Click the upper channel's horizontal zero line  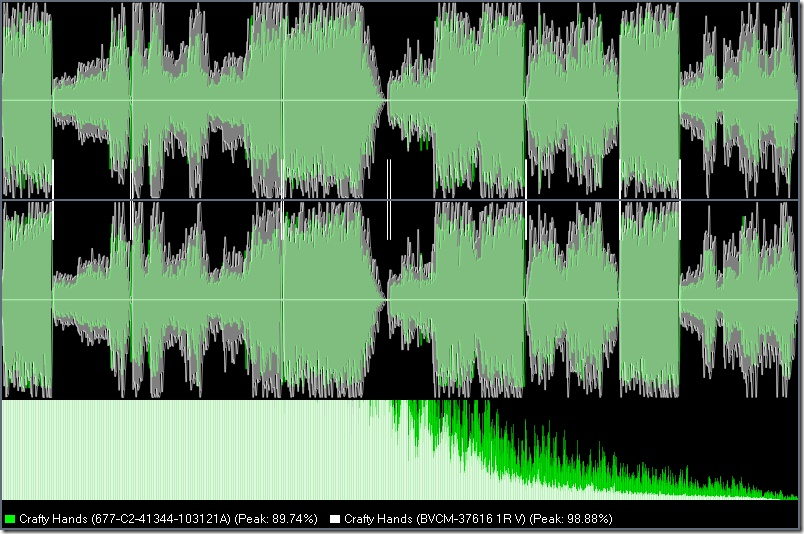click(400, 100)
